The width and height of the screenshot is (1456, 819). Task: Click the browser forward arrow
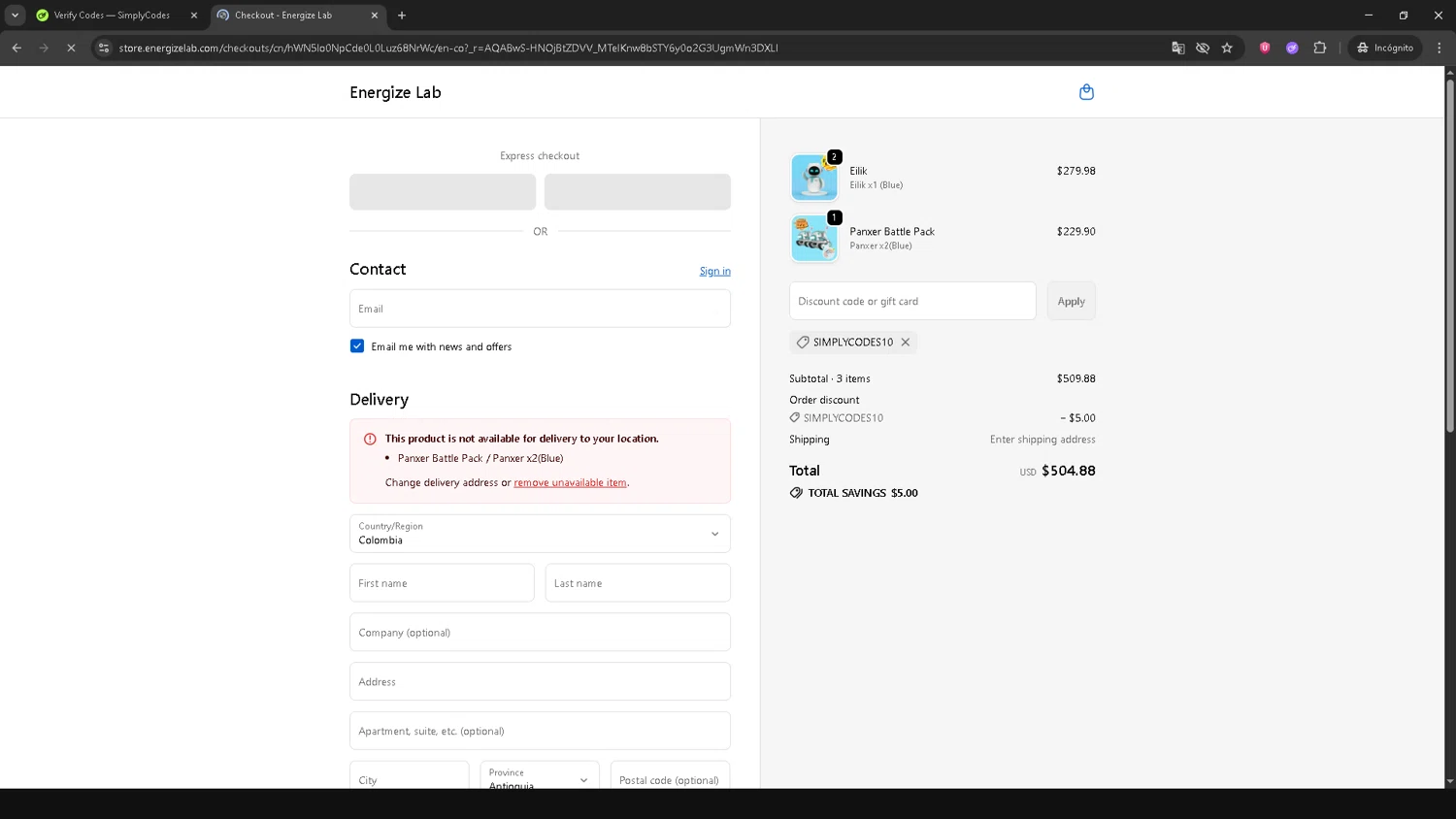click(x=44, y=48)
